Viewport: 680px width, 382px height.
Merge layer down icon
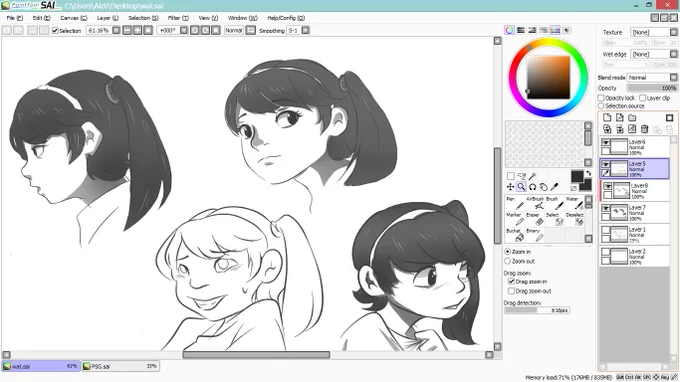[x=620, y=129]
